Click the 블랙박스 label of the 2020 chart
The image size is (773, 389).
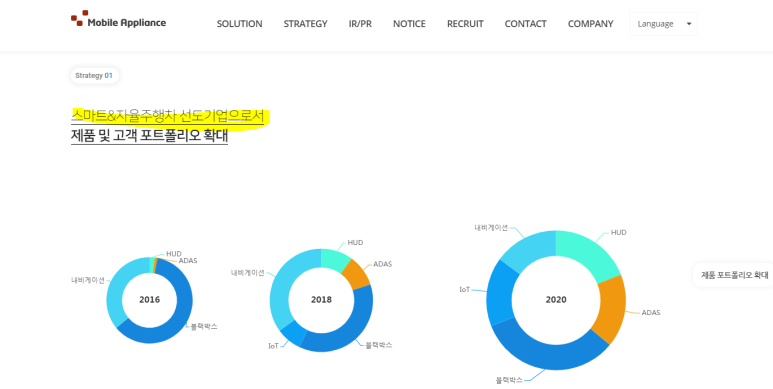pos(509,380)
